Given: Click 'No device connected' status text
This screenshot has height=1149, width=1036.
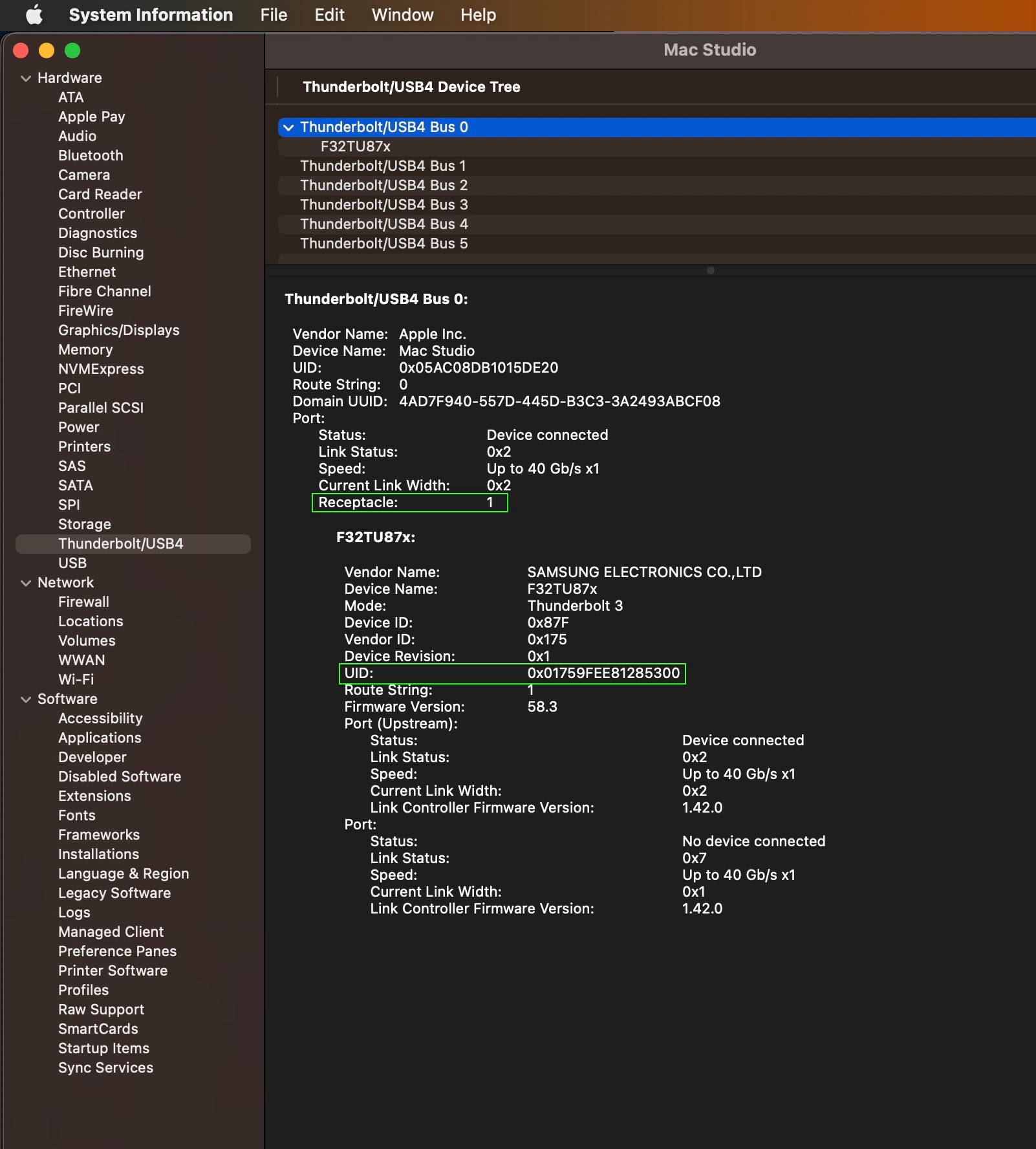Looking at the screenshot, I should pyautogui.click(x=753, y=841).
